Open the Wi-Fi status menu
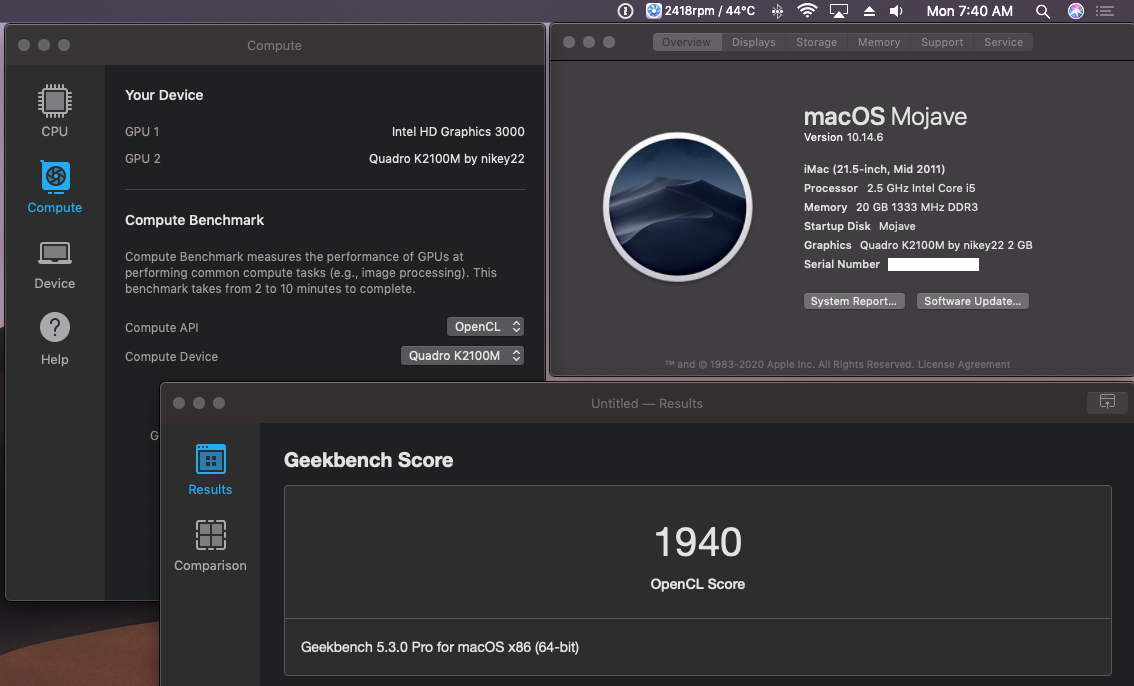The image size is (1134, 686). tap(807, 11)
